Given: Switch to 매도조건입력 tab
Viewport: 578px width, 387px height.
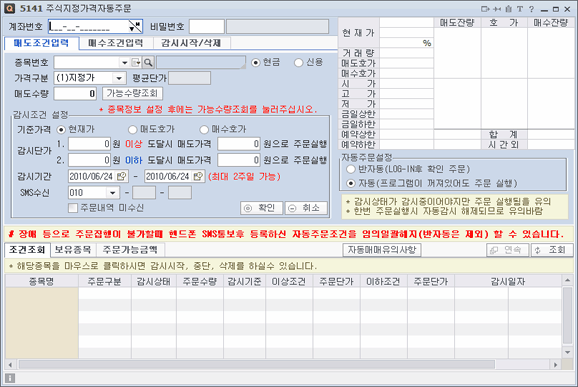Looking at the screenshot, I should [41, 43].
